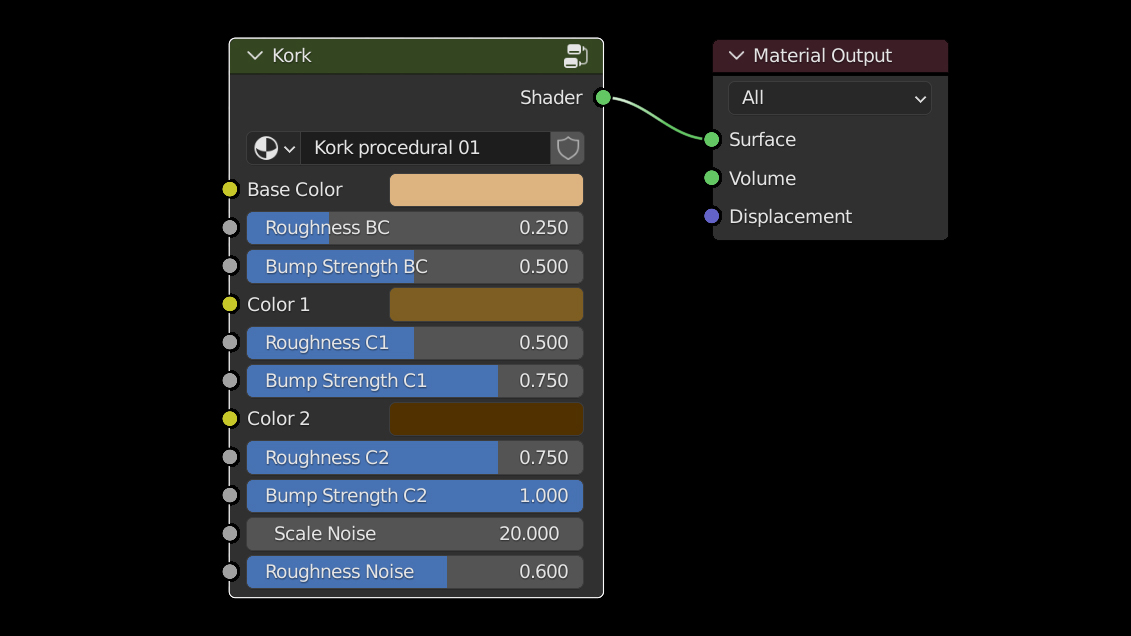Click the Shader output socket

pos(603,97)
